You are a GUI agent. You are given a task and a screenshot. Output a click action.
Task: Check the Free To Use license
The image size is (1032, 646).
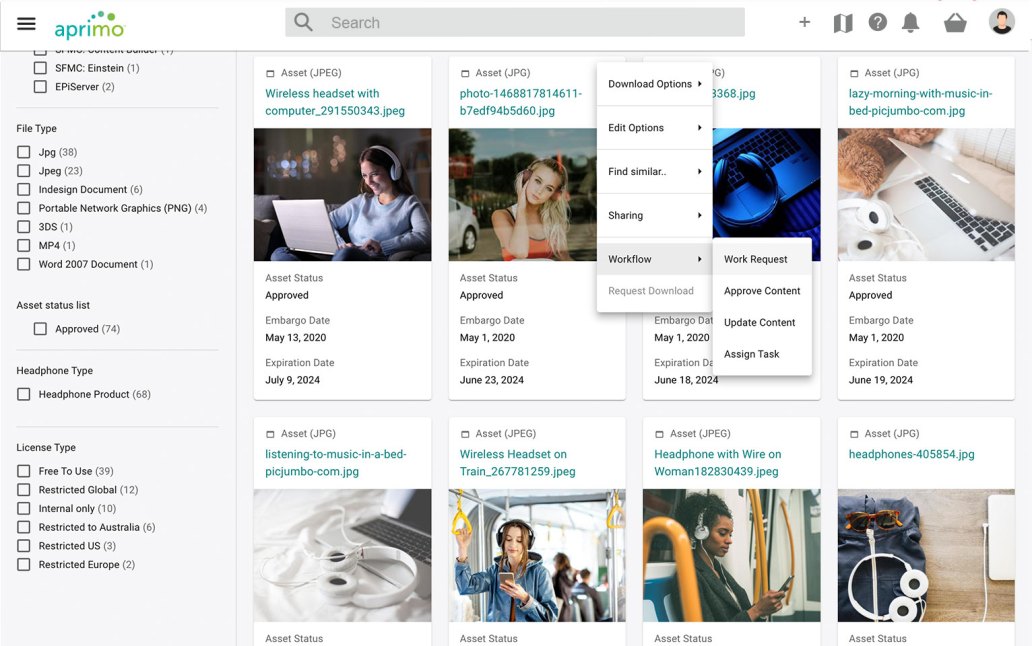point(24,471)
